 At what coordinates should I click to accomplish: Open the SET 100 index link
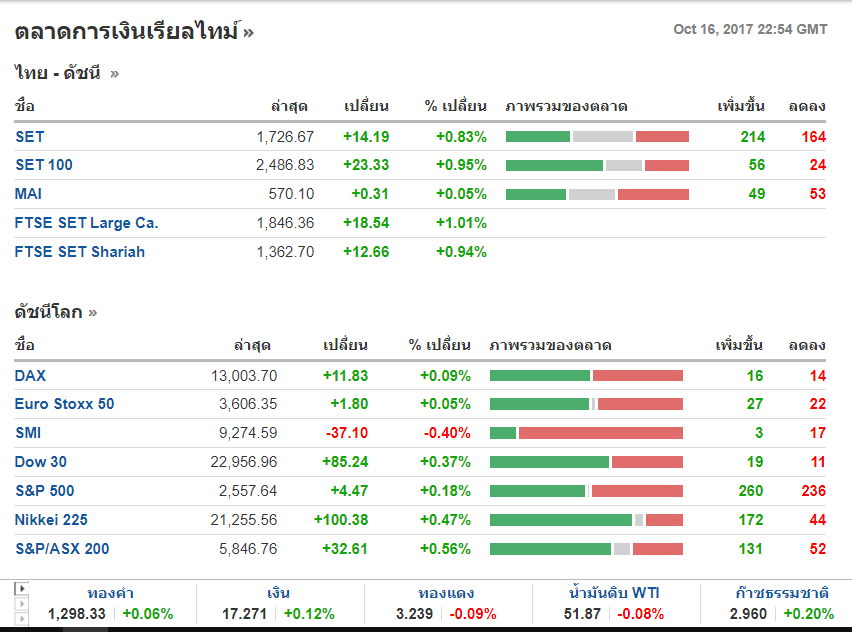pos(44,165)
